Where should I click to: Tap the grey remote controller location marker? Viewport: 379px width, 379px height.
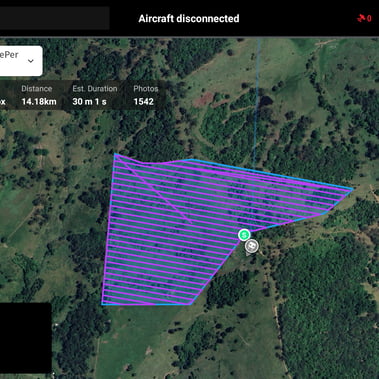(252, 247)
